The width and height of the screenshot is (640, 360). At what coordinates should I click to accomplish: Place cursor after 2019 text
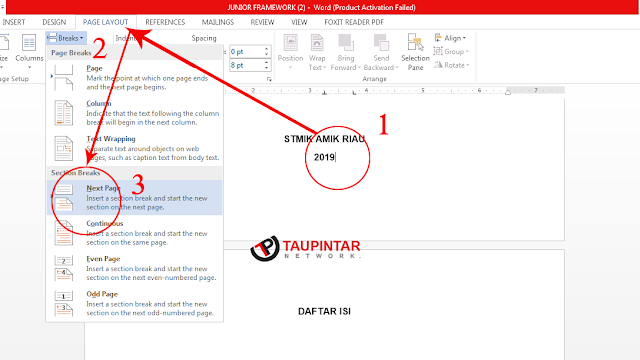[336, 157]
